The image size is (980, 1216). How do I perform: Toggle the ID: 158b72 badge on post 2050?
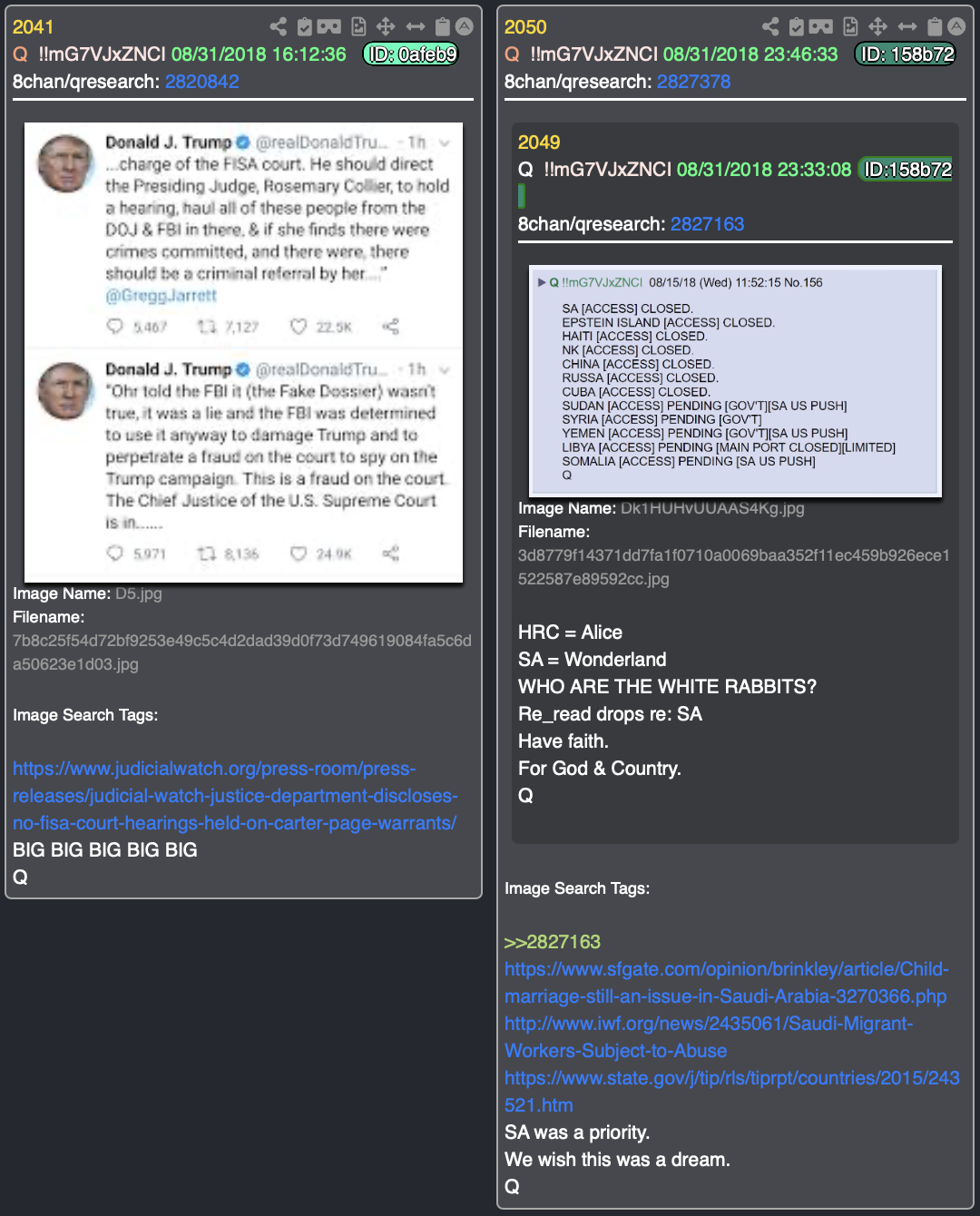tap(906, 54)
